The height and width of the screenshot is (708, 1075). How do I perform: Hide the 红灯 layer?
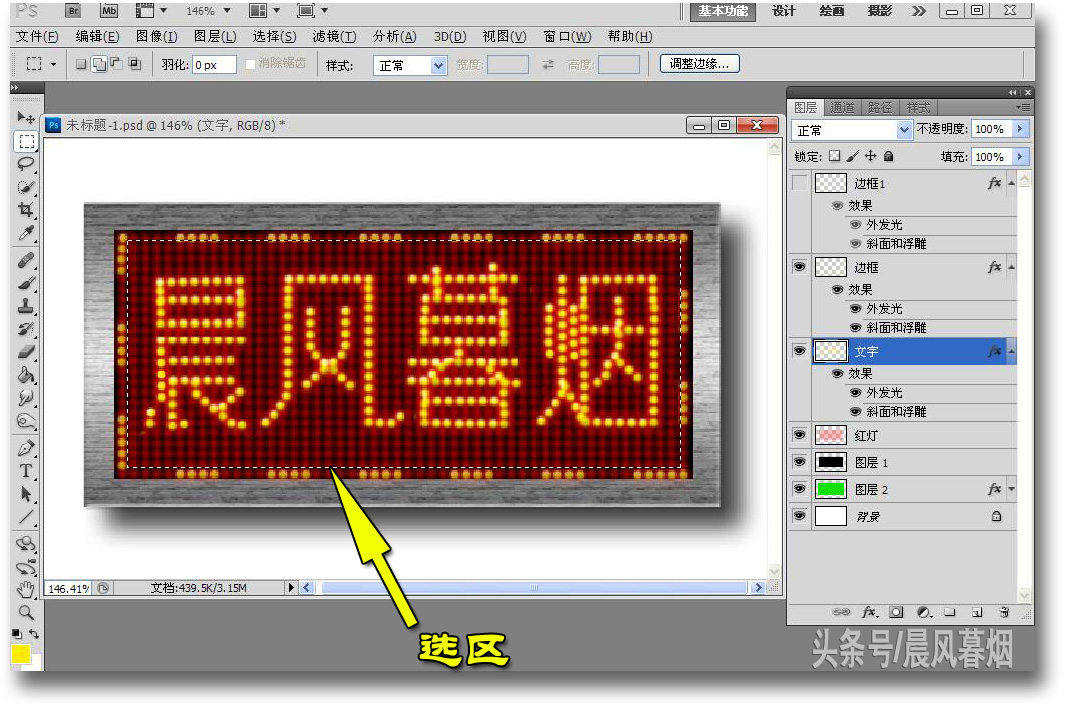[x=799, y=435]
